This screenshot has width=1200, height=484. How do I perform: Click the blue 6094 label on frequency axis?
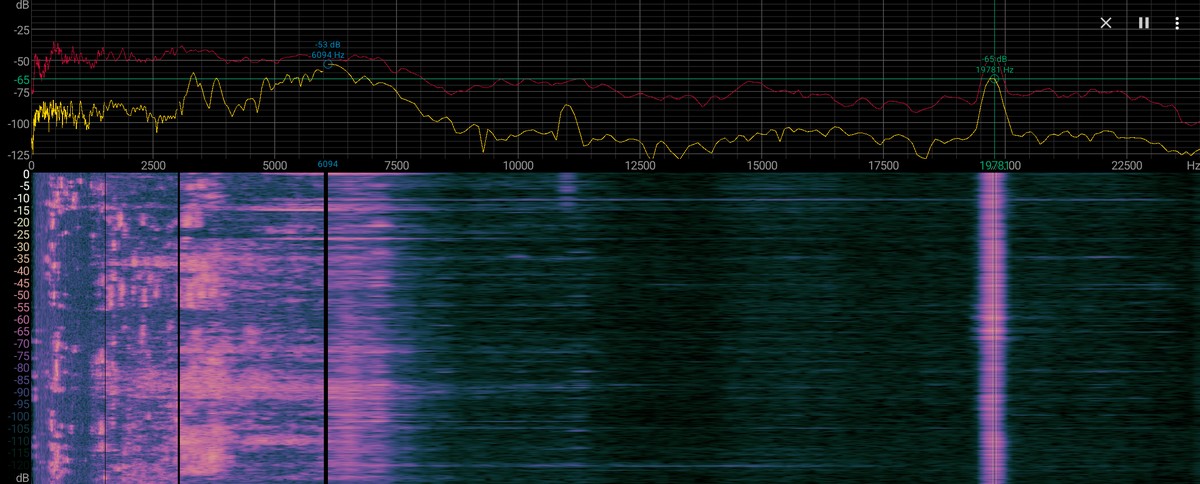(328, 164)
